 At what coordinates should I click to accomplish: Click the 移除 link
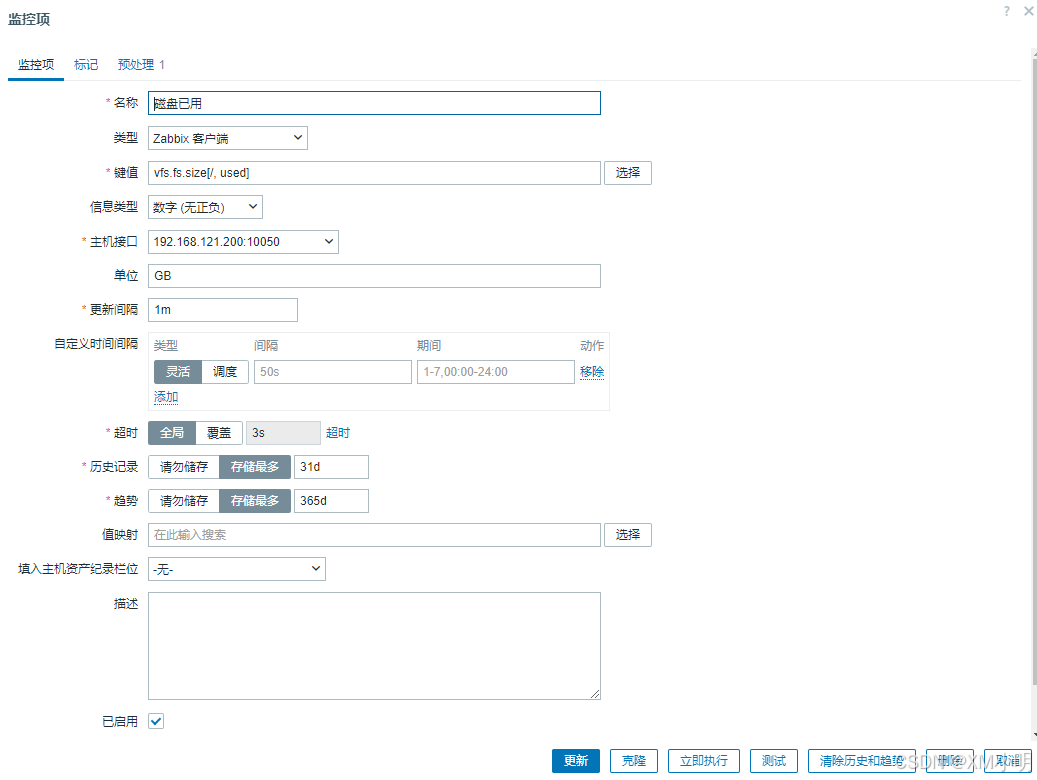click(592, 372)
